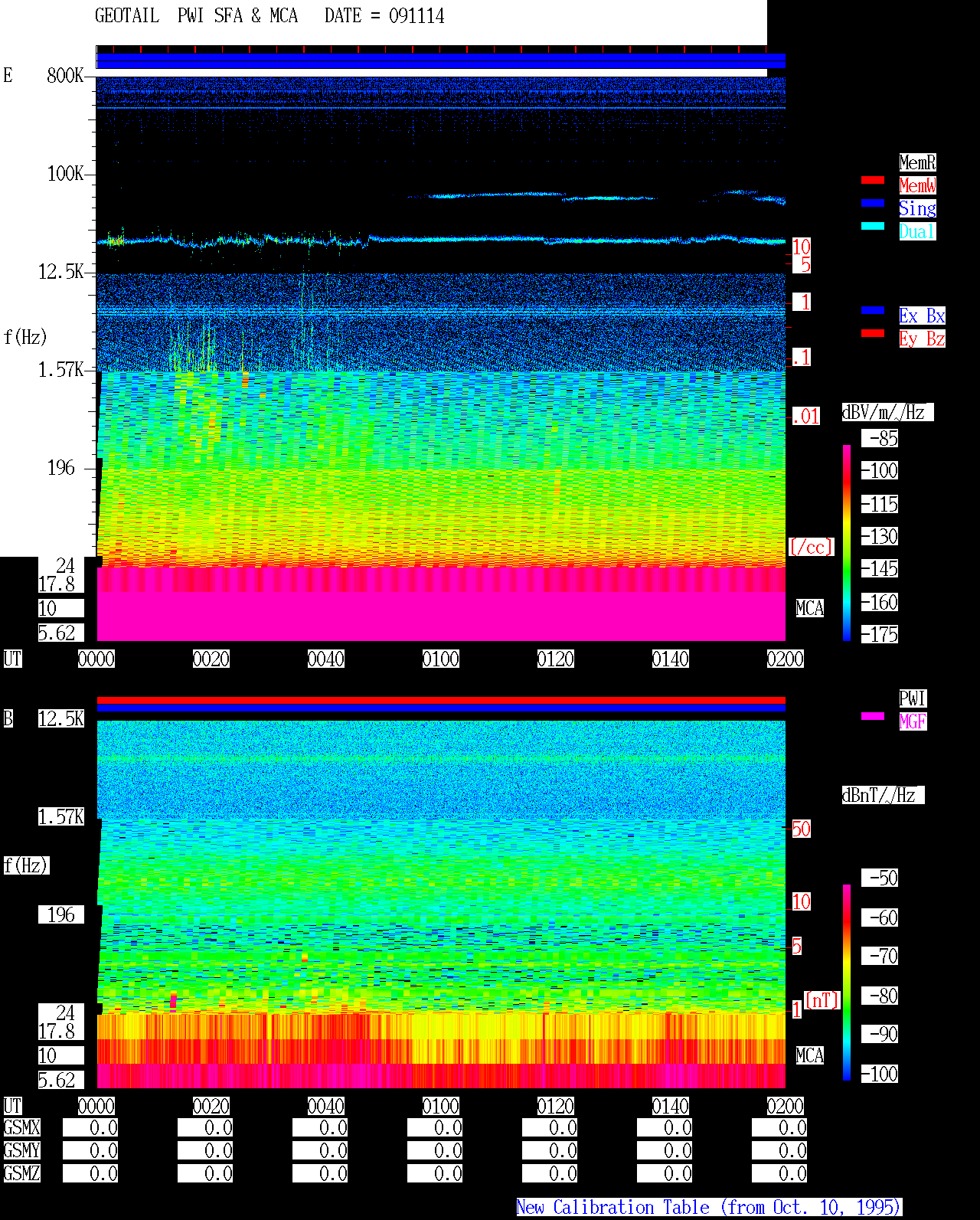Click the cyan Dual legend swatch
This screenshot has width=980, height=1220.
pos(873,226)
